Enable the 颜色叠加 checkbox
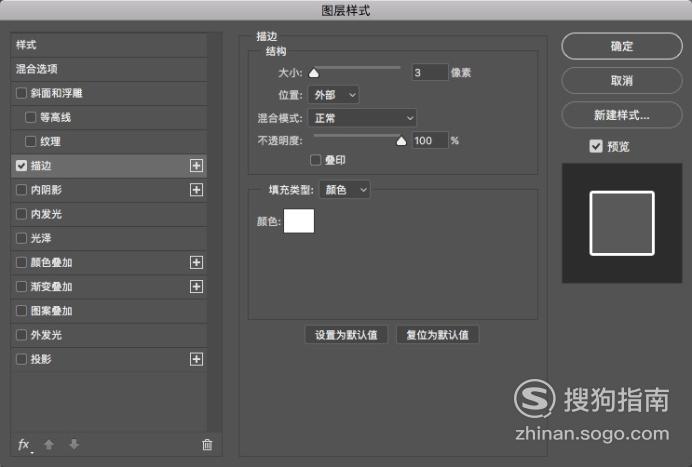The width and height of the screenshot is (692, 467). click(21, 262)
